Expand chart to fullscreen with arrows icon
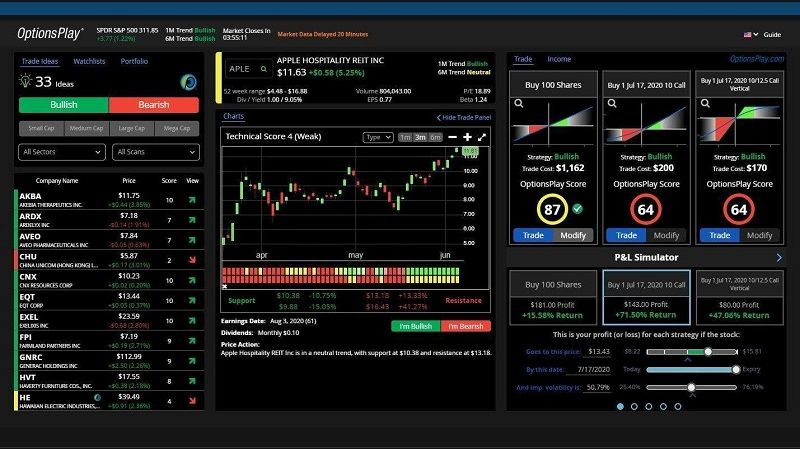 click(x=482, y=137)
